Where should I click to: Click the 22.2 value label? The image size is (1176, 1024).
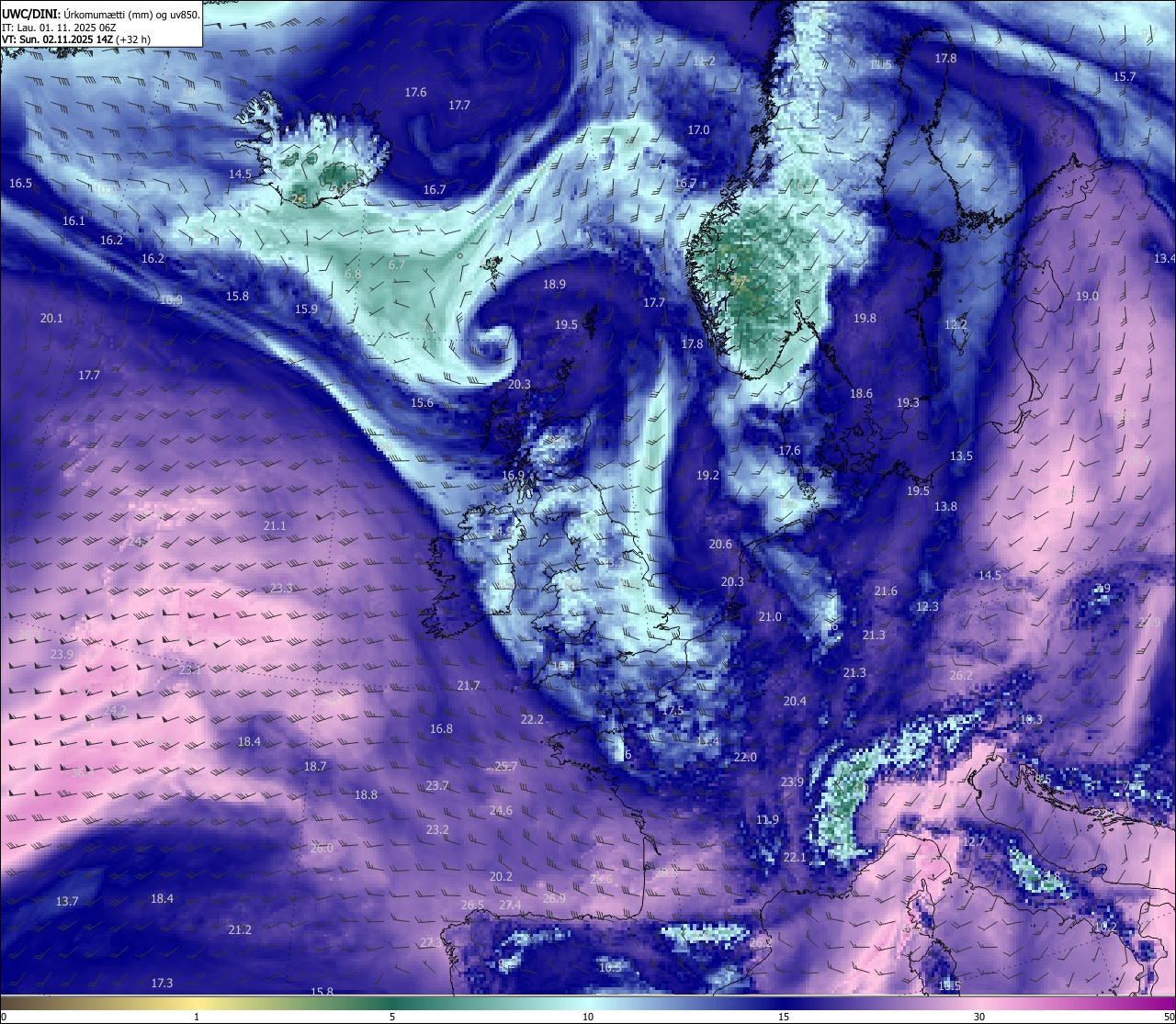[532, 720]
